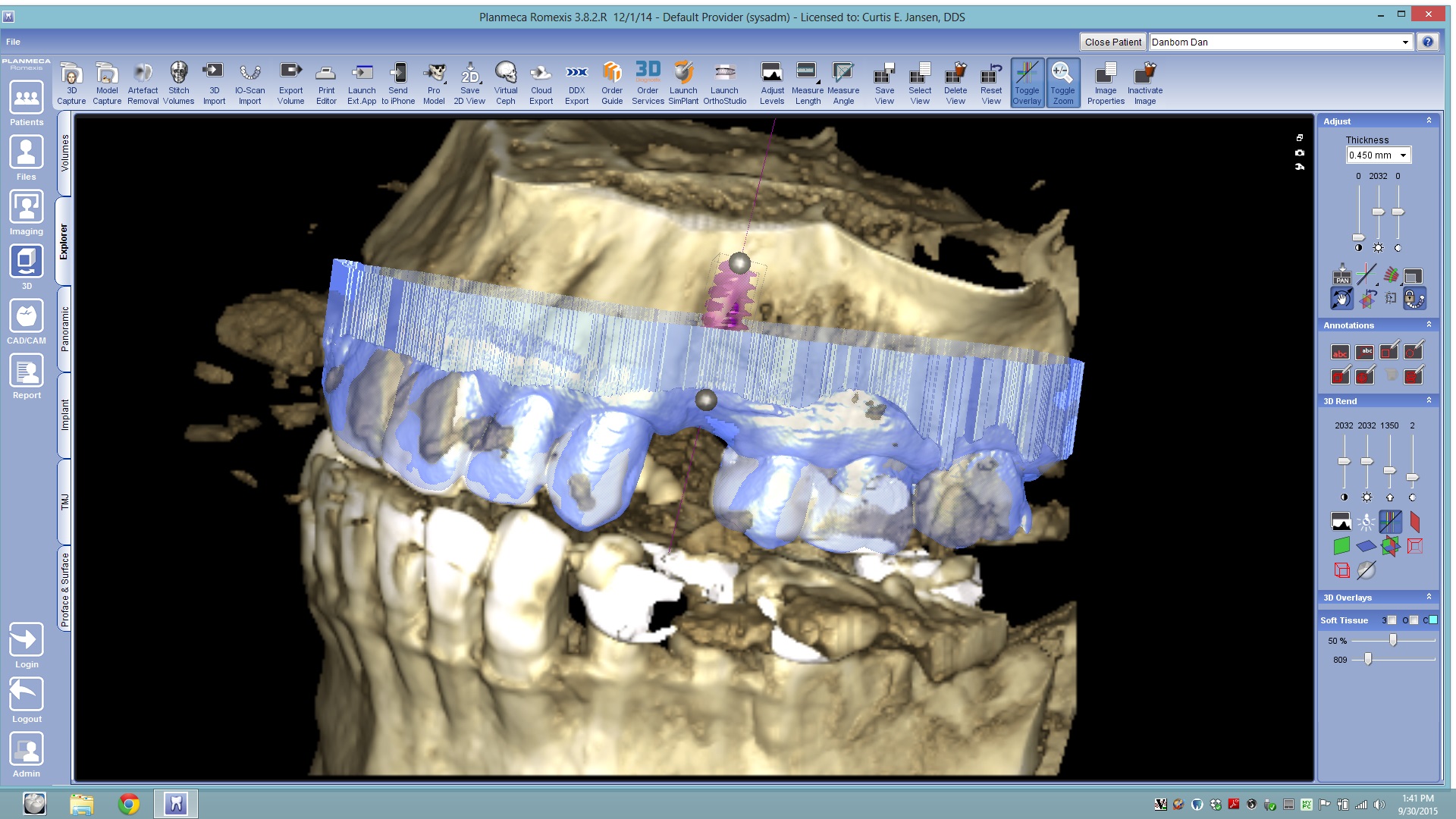Expand the patient name dropdown

1404,42
